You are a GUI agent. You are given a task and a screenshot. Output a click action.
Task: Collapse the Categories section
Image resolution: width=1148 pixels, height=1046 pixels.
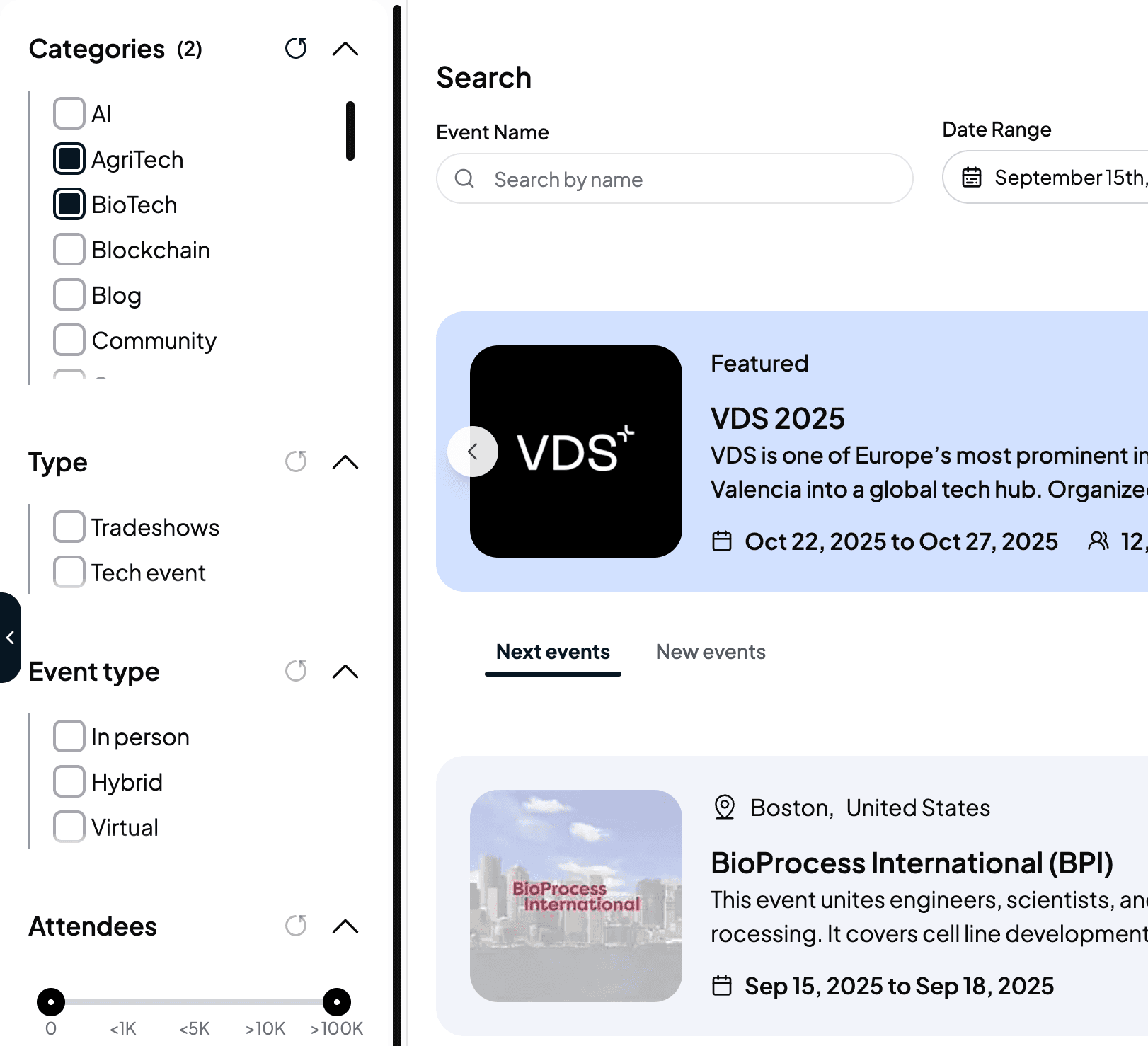coord(345,49)
